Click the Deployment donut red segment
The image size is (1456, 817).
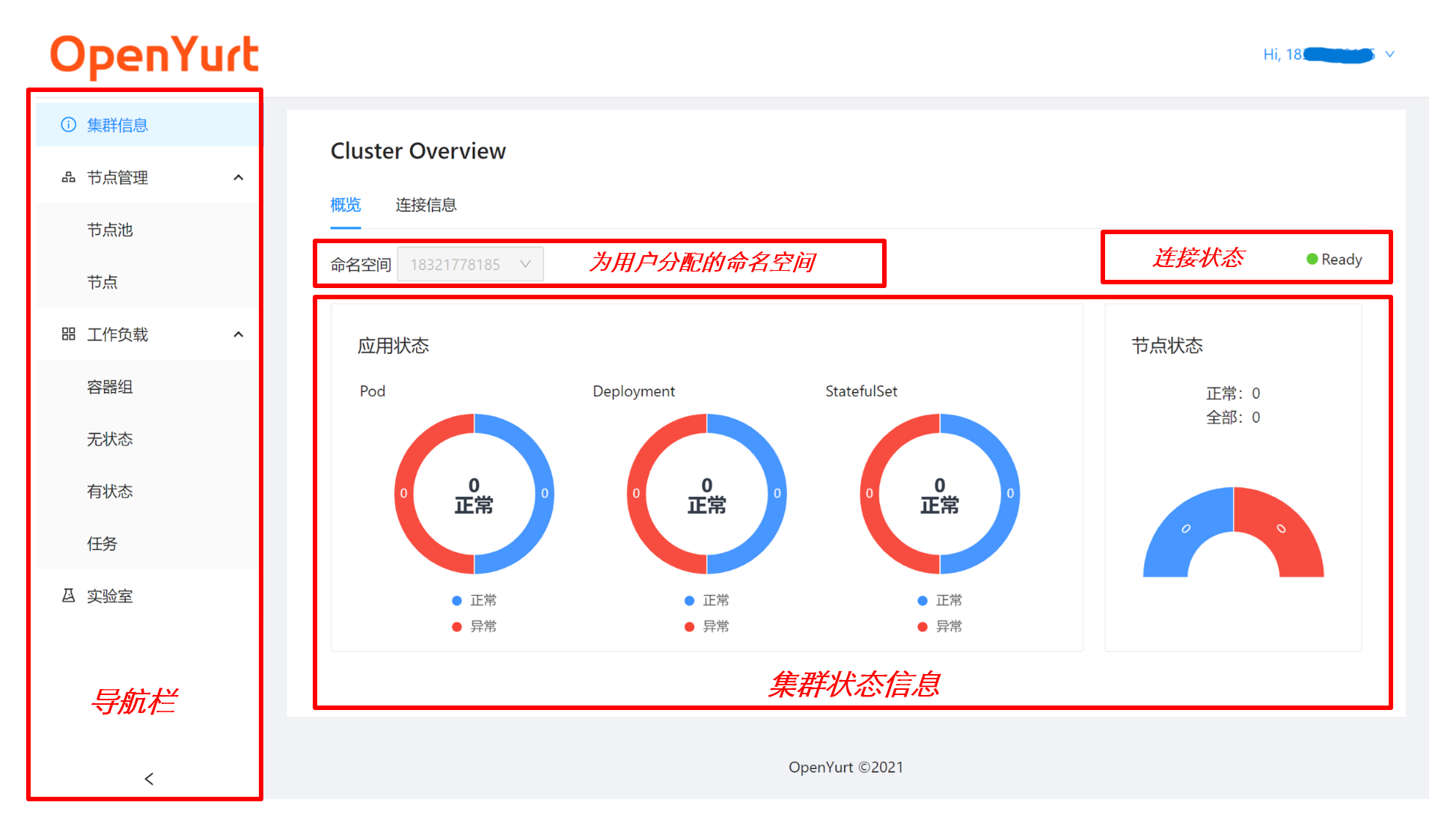pos(637,493)
